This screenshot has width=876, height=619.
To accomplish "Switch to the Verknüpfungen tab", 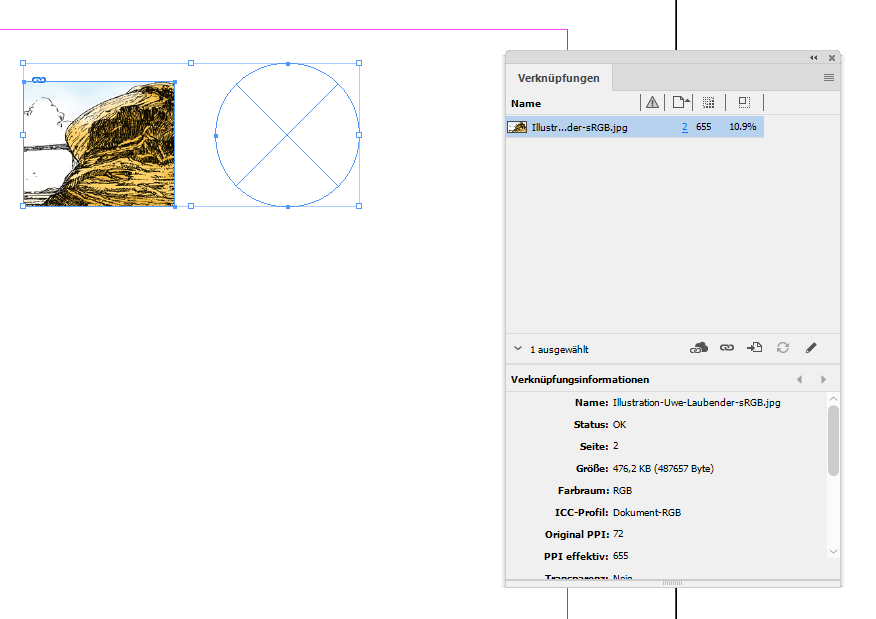I will point(559,78).
